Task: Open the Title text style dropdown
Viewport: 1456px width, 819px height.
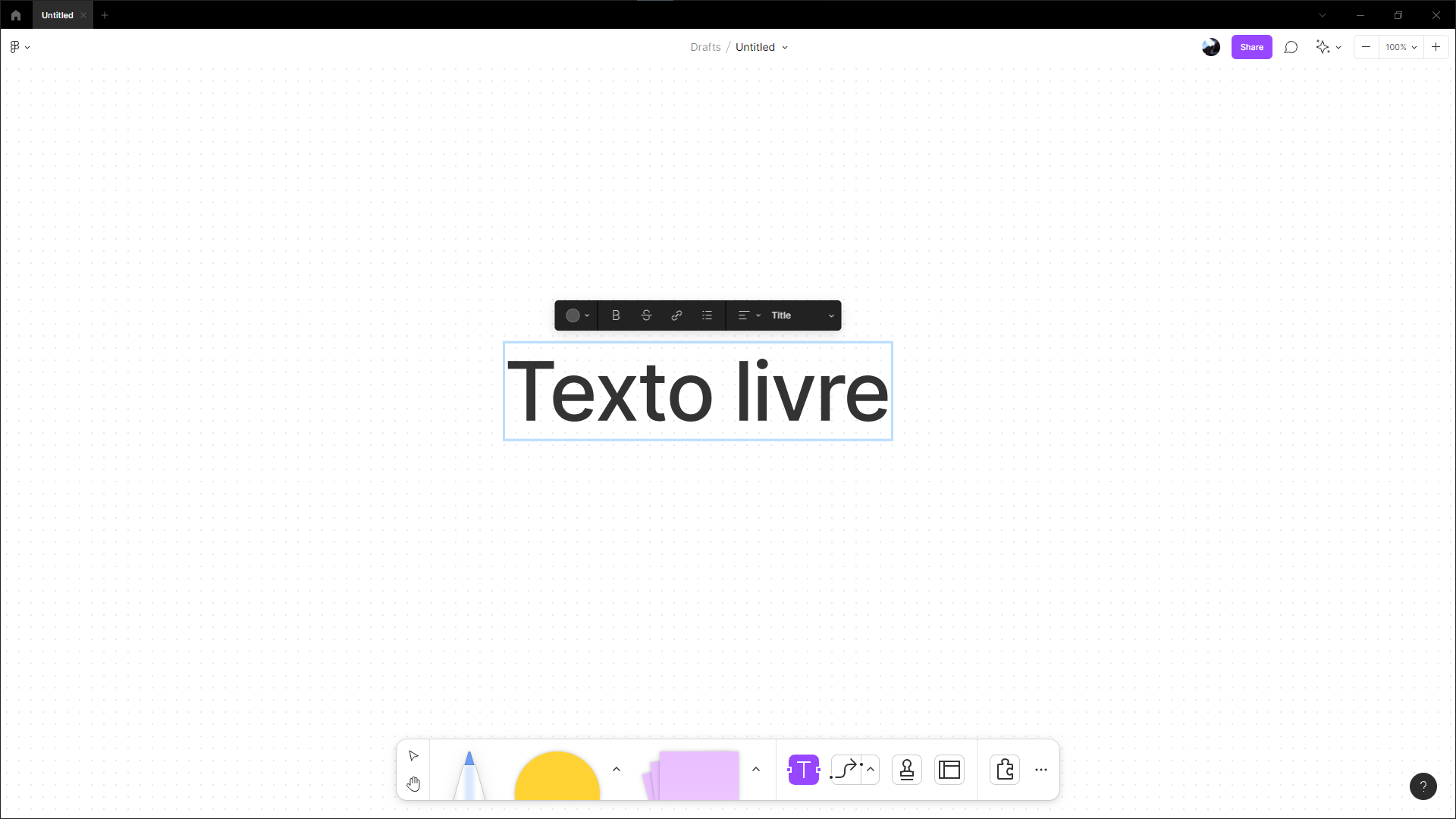Action: (802, 315)
